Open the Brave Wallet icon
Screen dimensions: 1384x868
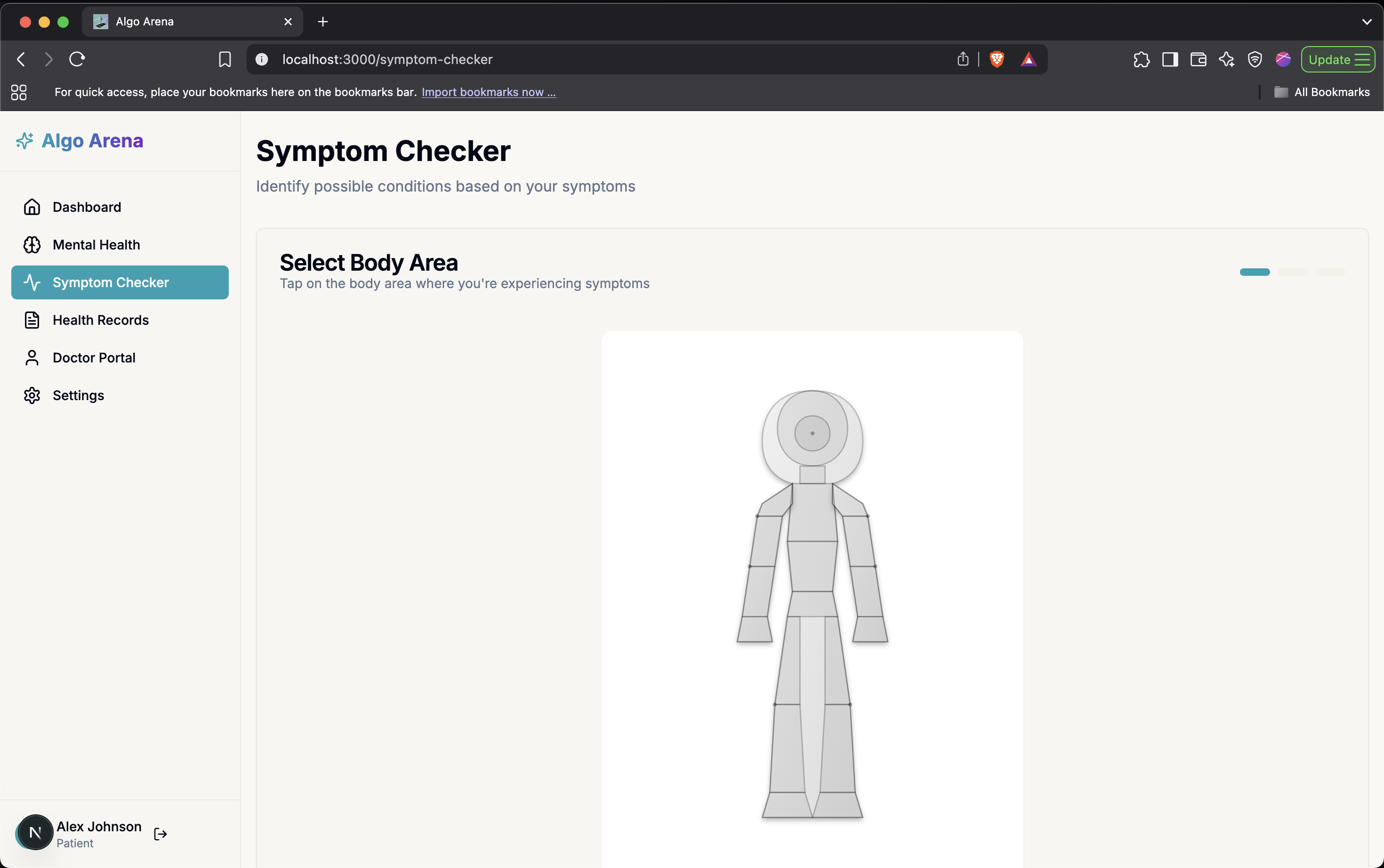click(x=1198, y=59)
